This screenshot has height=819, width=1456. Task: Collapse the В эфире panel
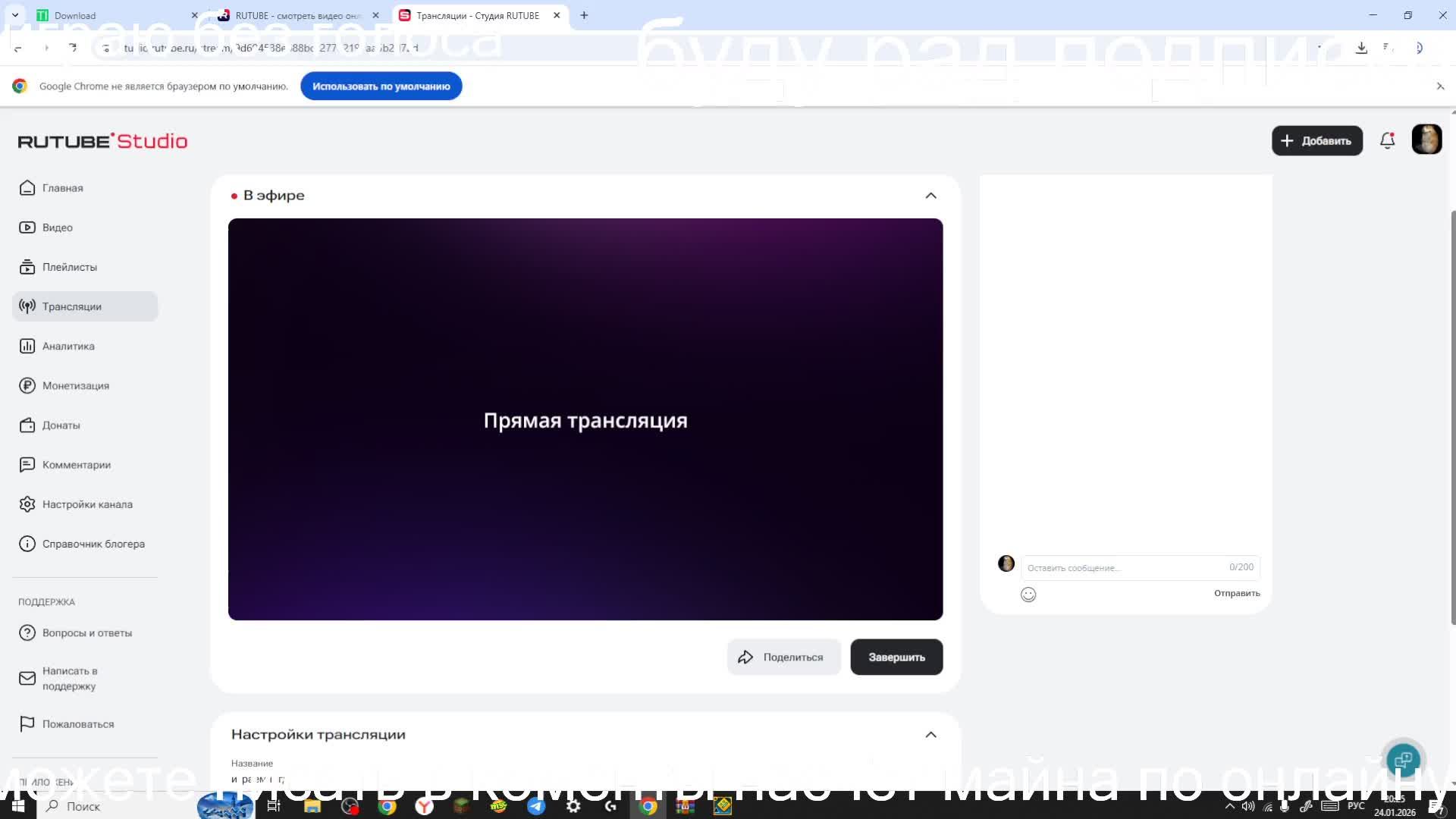930,196
